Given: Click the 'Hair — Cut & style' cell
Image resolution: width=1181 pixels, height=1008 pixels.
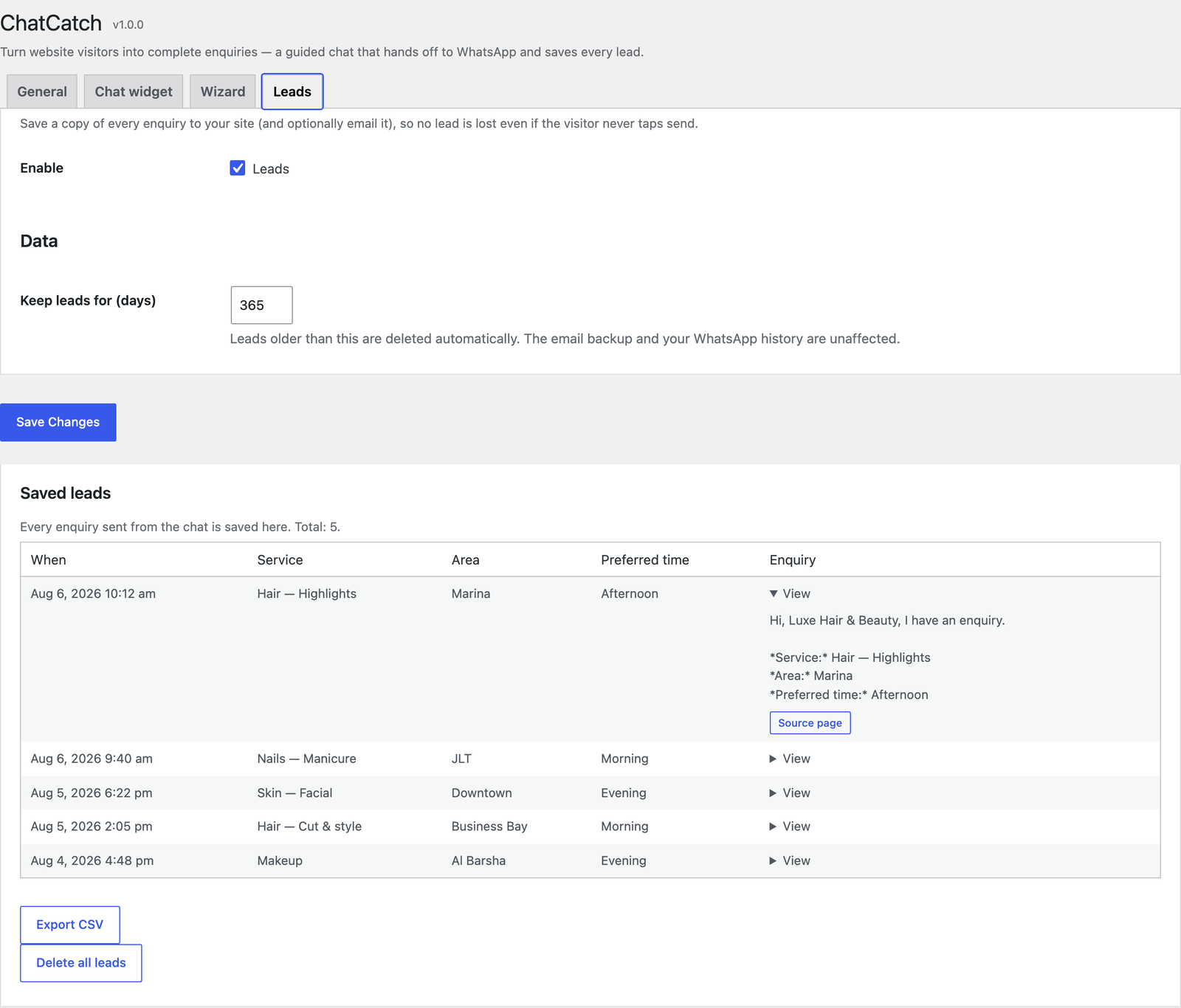Looking at the screenshot, I should click(309, 826).
